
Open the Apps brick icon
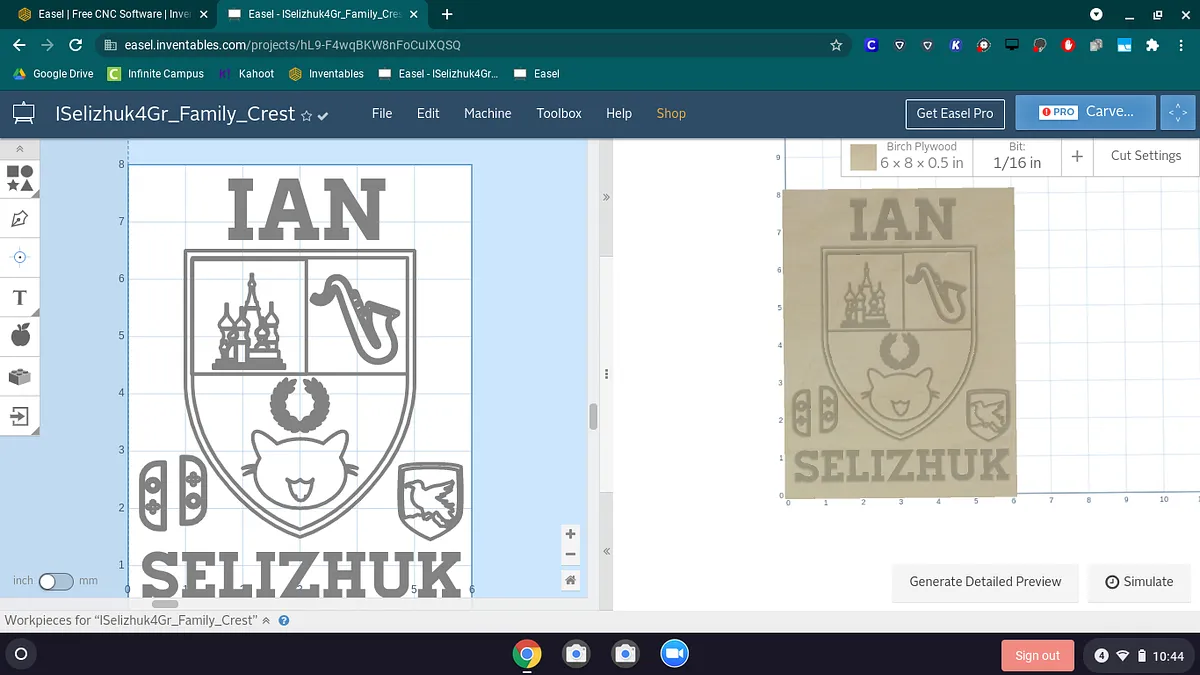click(20, 376)
